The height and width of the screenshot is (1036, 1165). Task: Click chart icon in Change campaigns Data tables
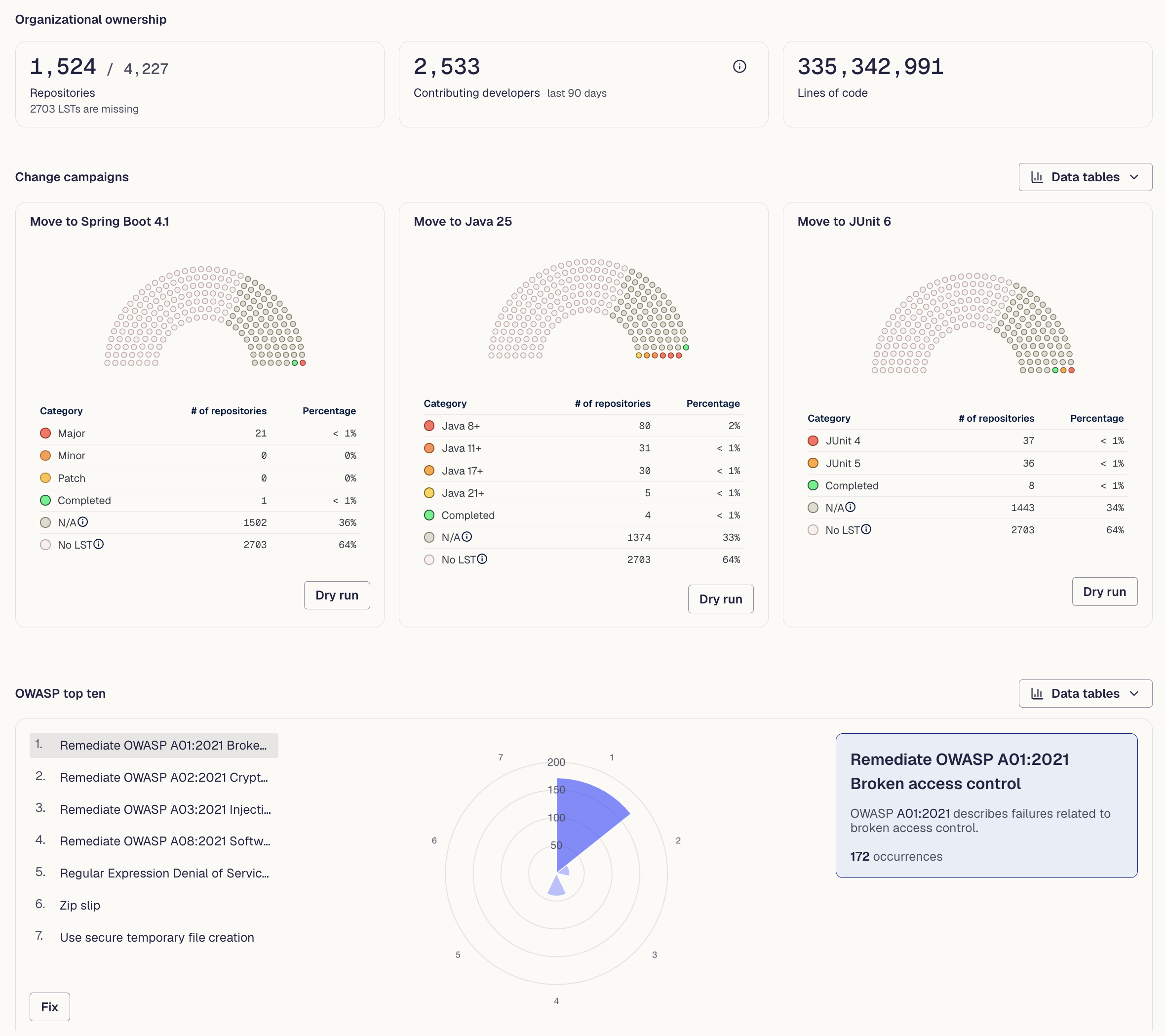1037,177
